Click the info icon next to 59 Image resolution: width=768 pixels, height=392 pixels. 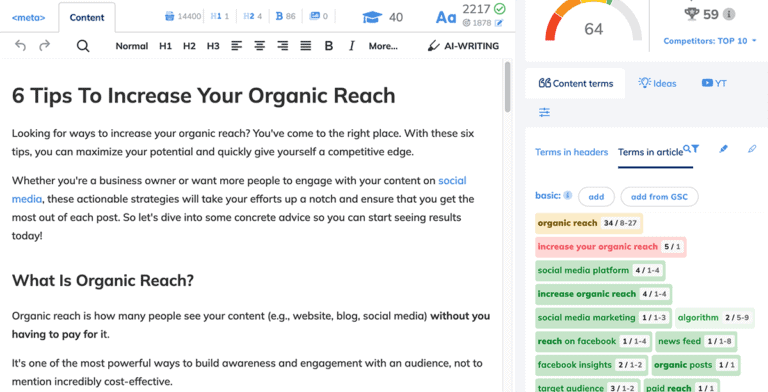[729, 14]
